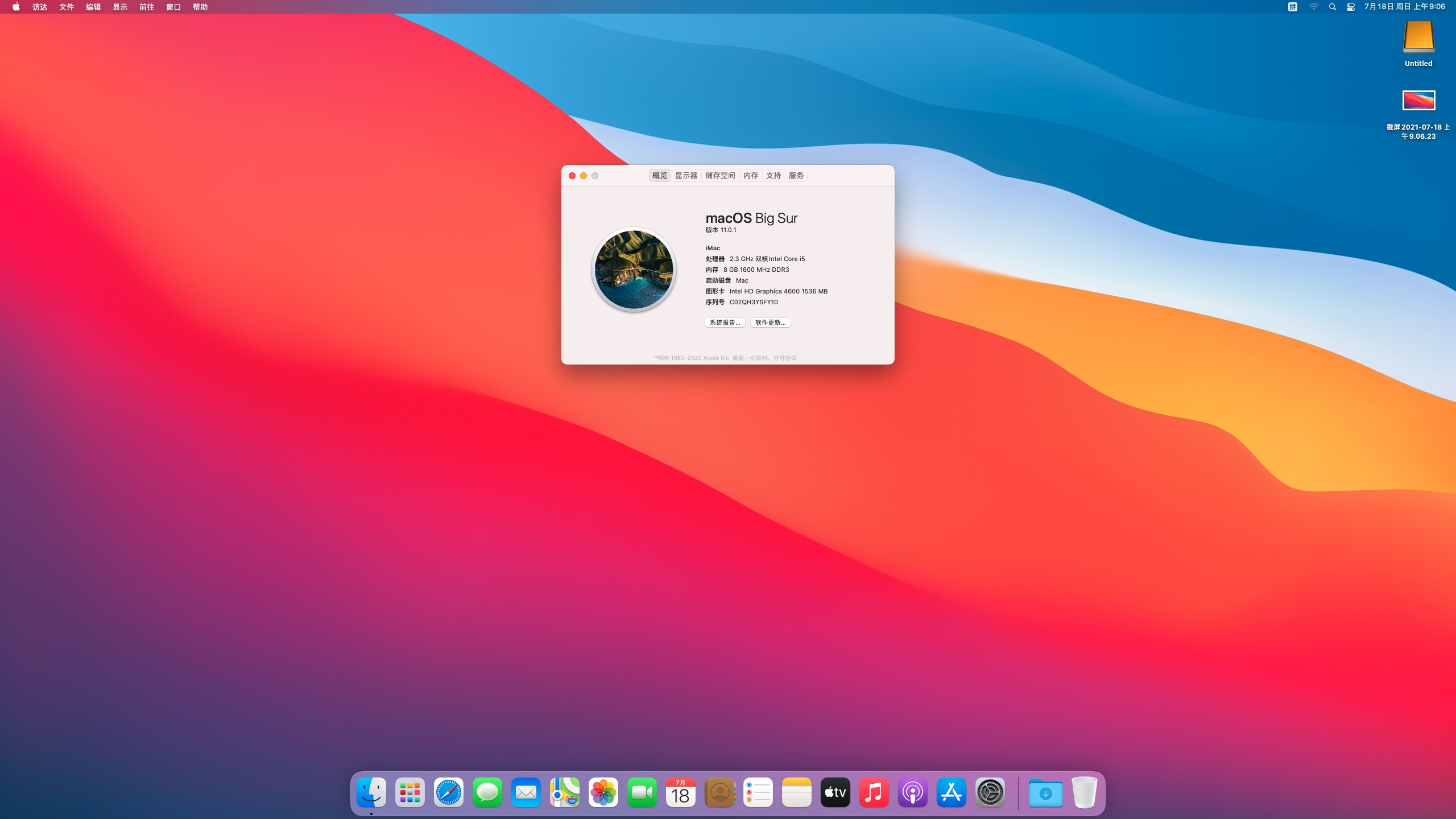Switch to the 内存 tab
The height and width of the screenshot is (819, 1456).
tap(751, 176)
